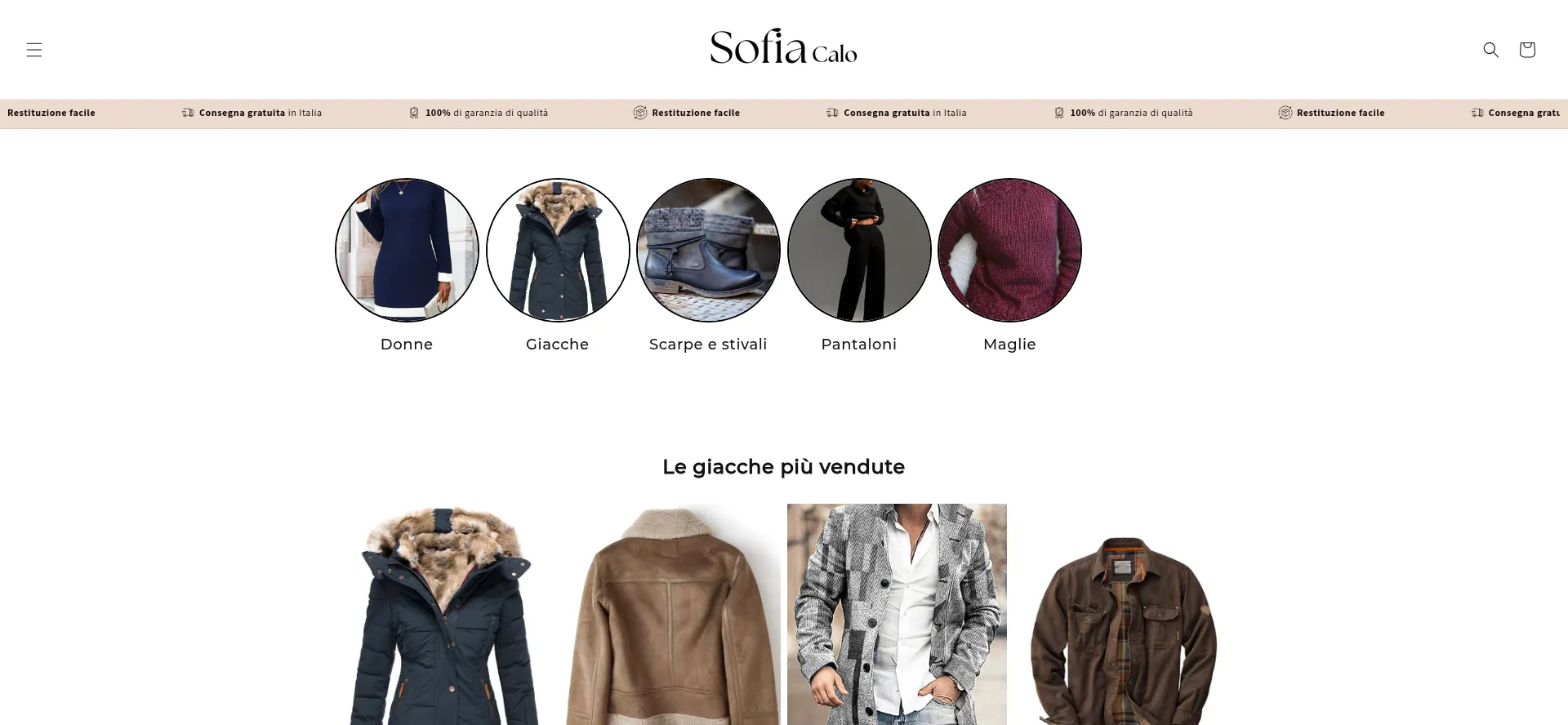Click the Le giacche più vendute heading

[783, 467]
